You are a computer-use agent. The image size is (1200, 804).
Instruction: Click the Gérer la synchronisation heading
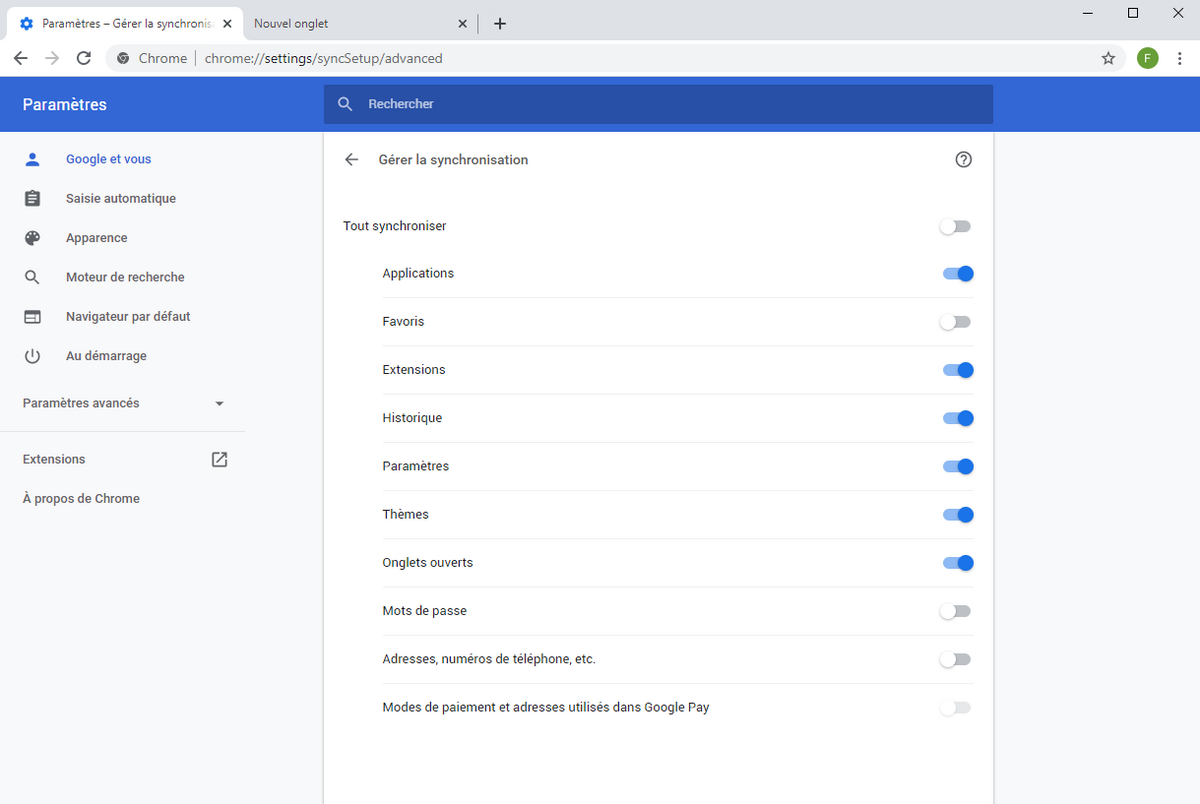(453, 160)
